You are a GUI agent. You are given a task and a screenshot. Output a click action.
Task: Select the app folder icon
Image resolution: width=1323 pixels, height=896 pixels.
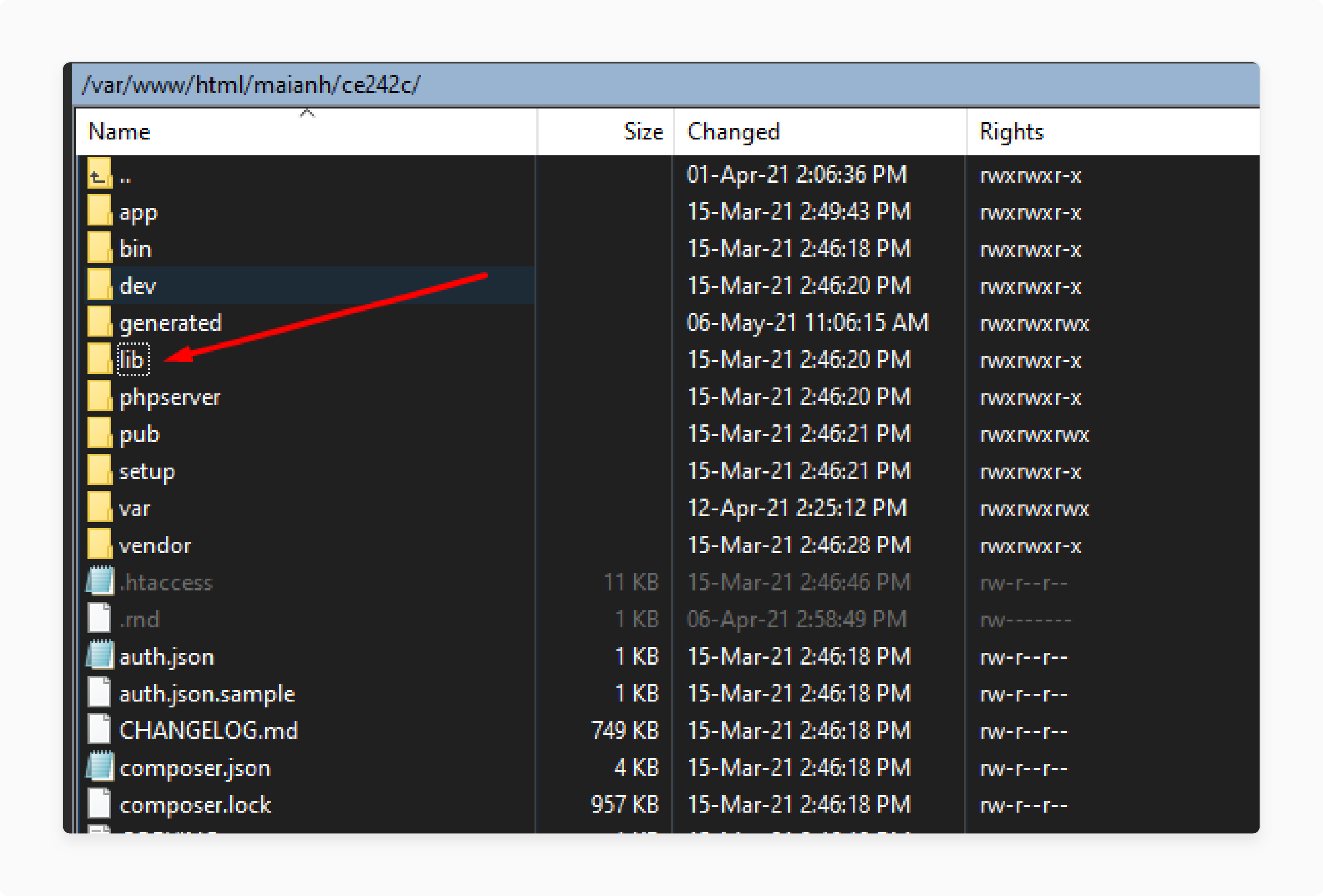(100, 211)
